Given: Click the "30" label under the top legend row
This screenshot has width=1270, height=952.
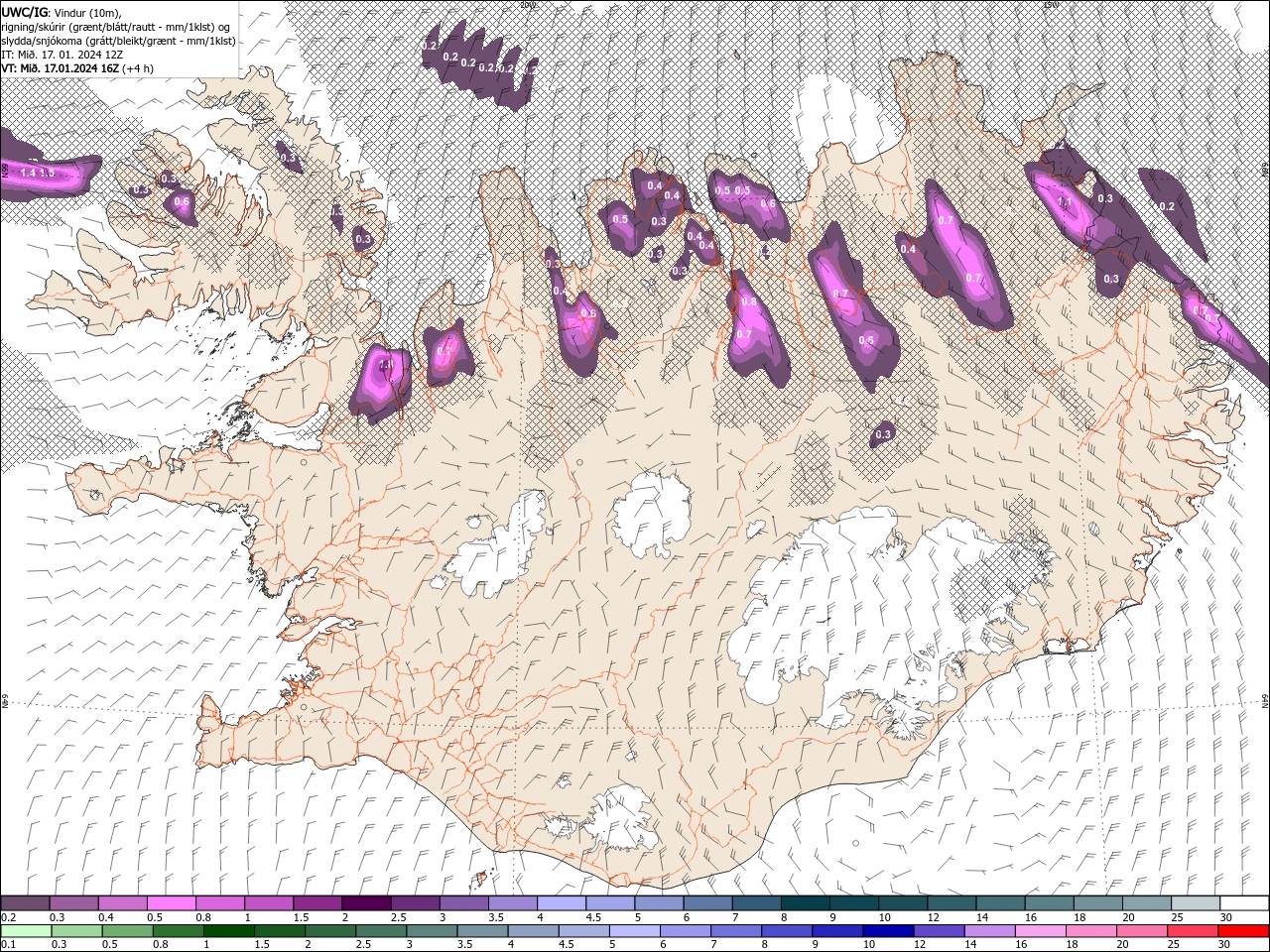Looking at the screenshot, I should coord(1226,917).
